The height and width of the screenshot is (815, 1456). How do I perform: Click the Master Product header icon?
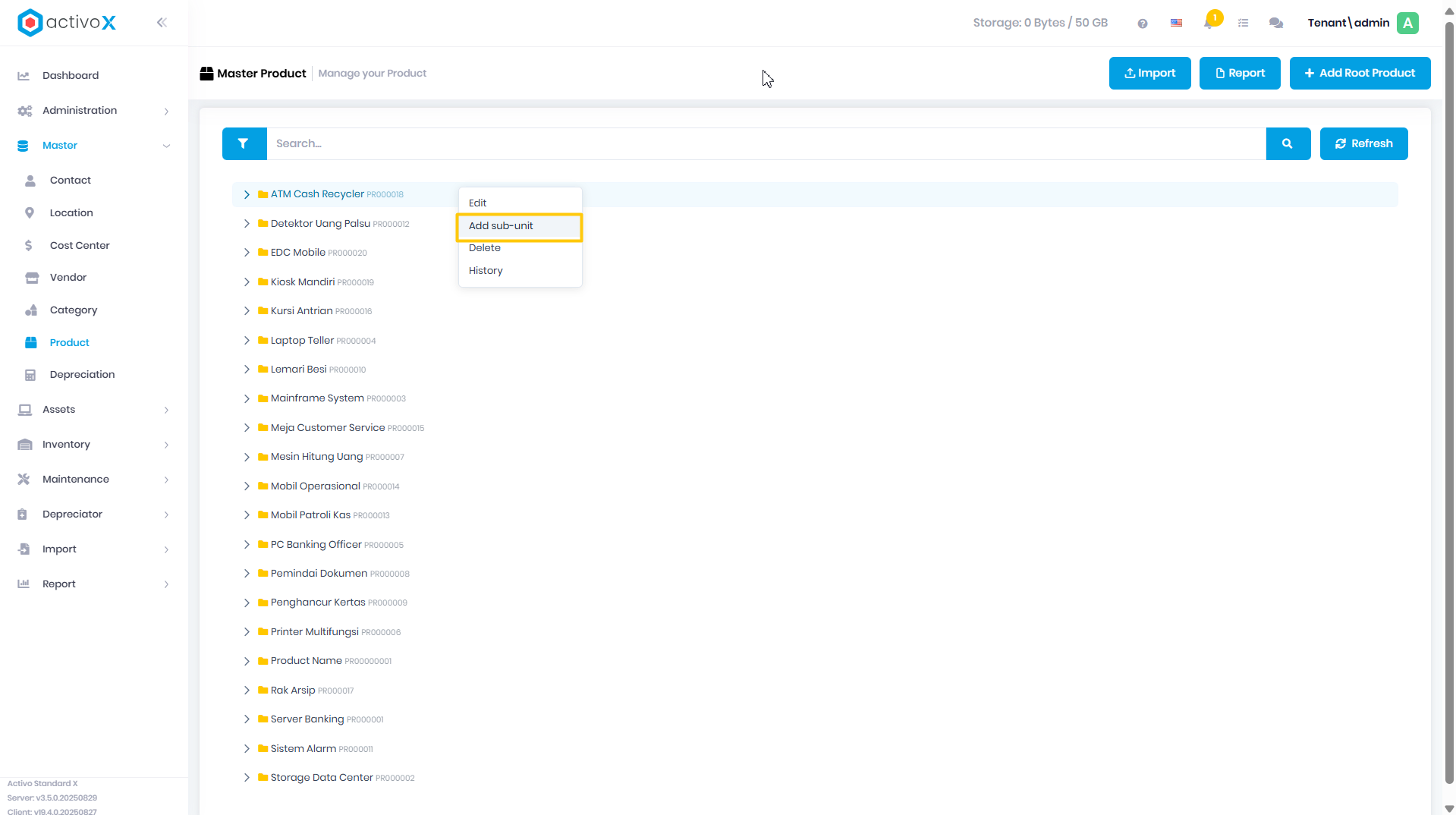point(206,74)
